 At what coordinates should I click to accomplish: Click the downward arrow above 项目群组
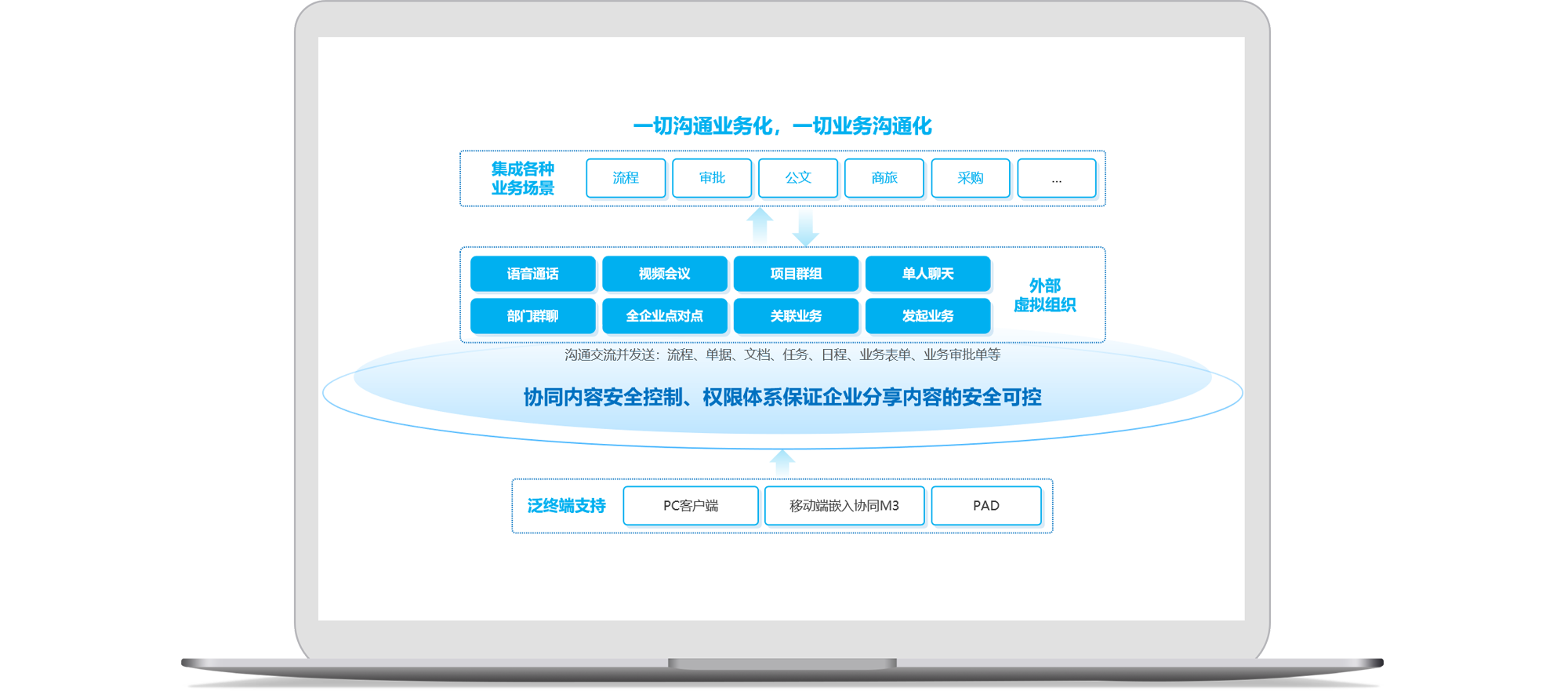coord(805,228)
